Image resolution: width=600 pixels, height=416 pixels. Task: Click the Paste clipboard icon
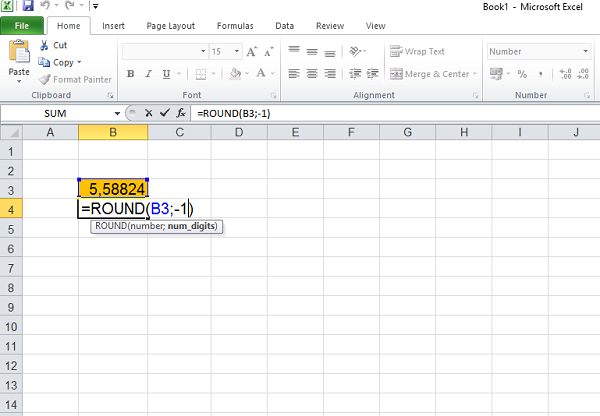point(19,56)
